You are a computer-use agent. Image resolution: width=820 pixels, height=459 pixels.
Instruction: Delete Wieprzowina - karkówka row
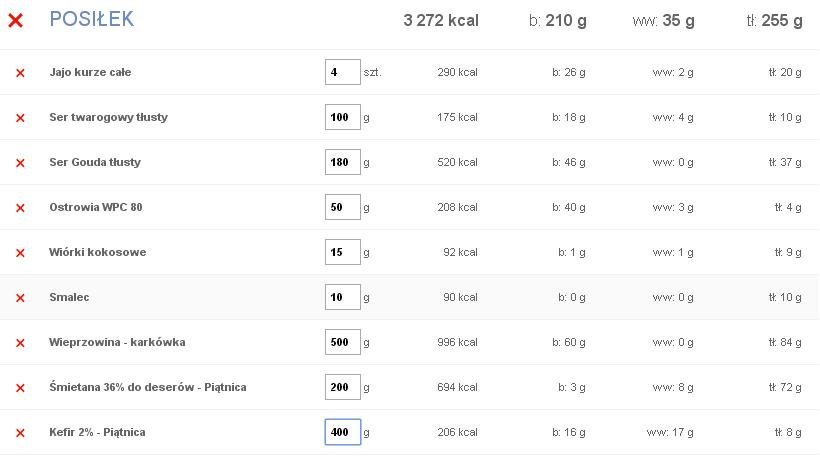(20, 342)
